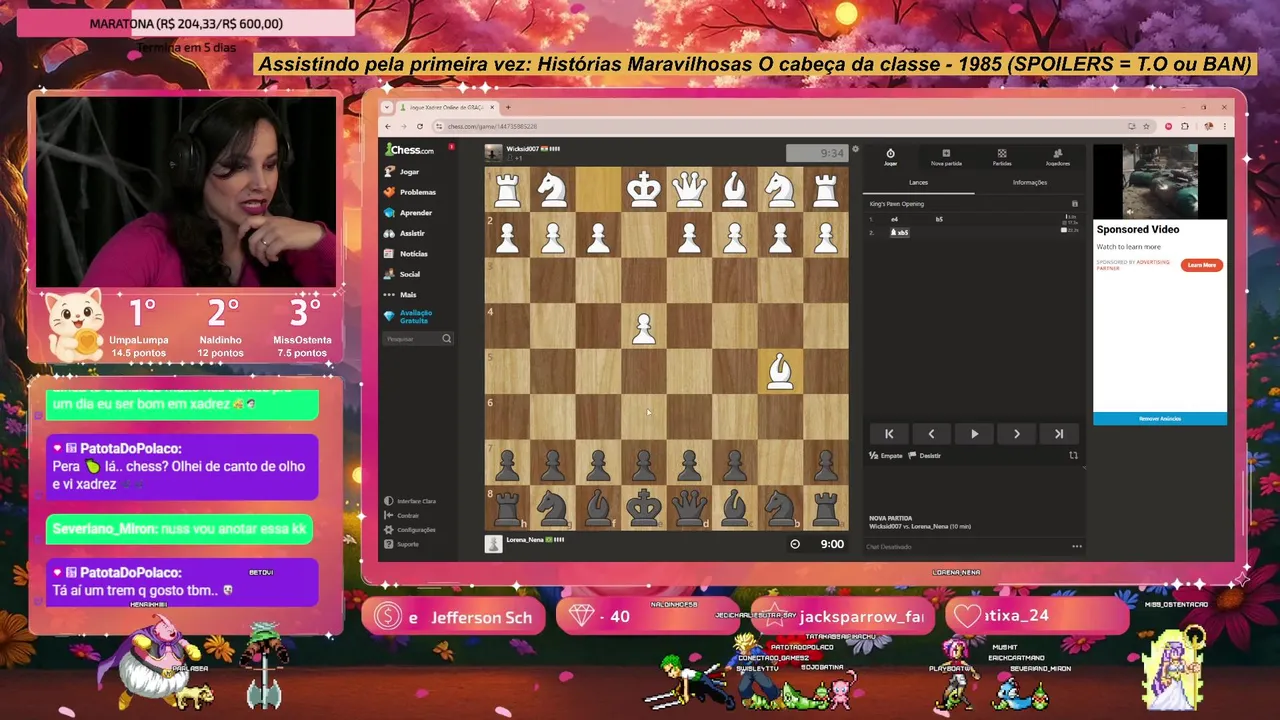
Task: Close the Jogue Xadrez Online tab
Action: [493, 107]
